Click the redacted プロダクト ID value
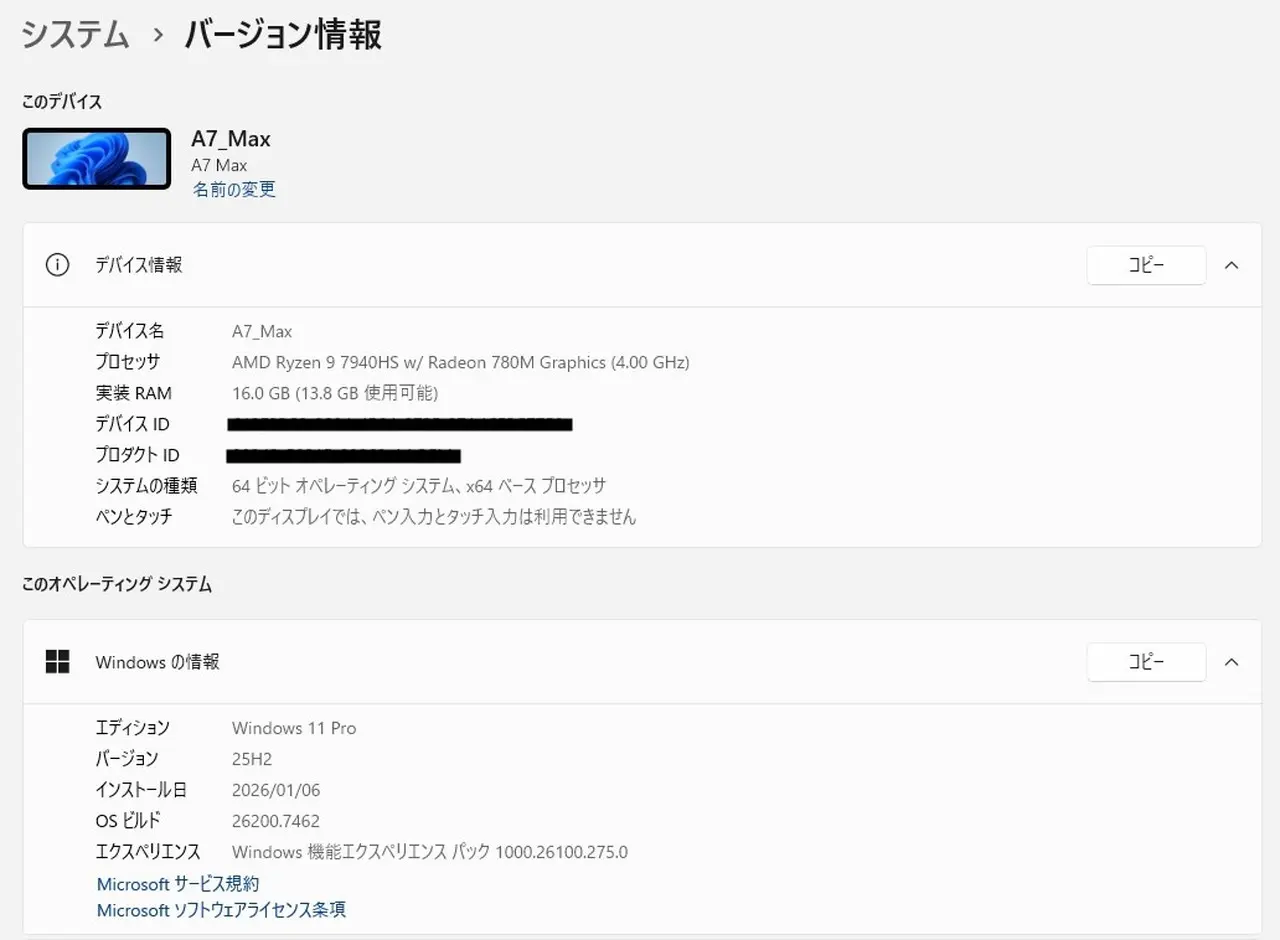This screenshot has height=940, width=1280. pos(344,455)
